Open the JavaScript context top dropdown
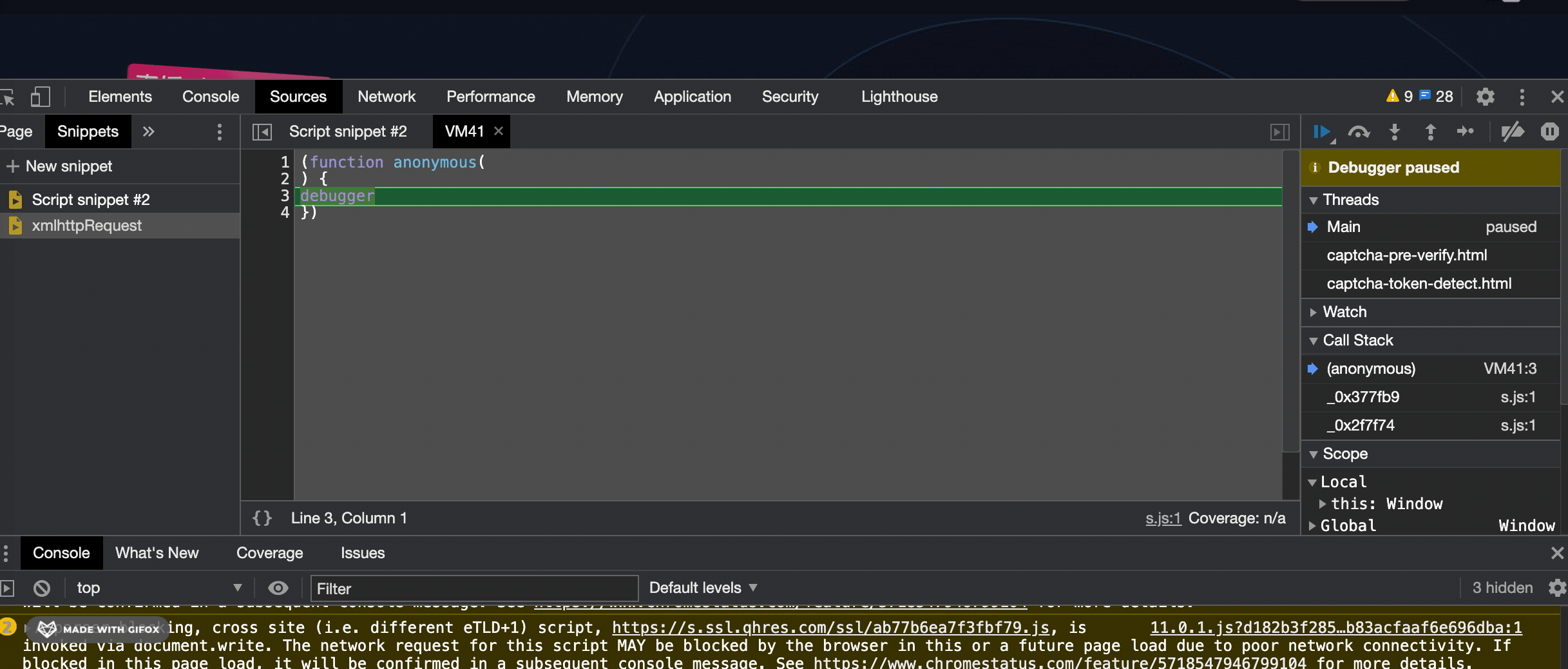Image resolution: width=1568 pixels, height=669 pixels. tap(158, 588)
